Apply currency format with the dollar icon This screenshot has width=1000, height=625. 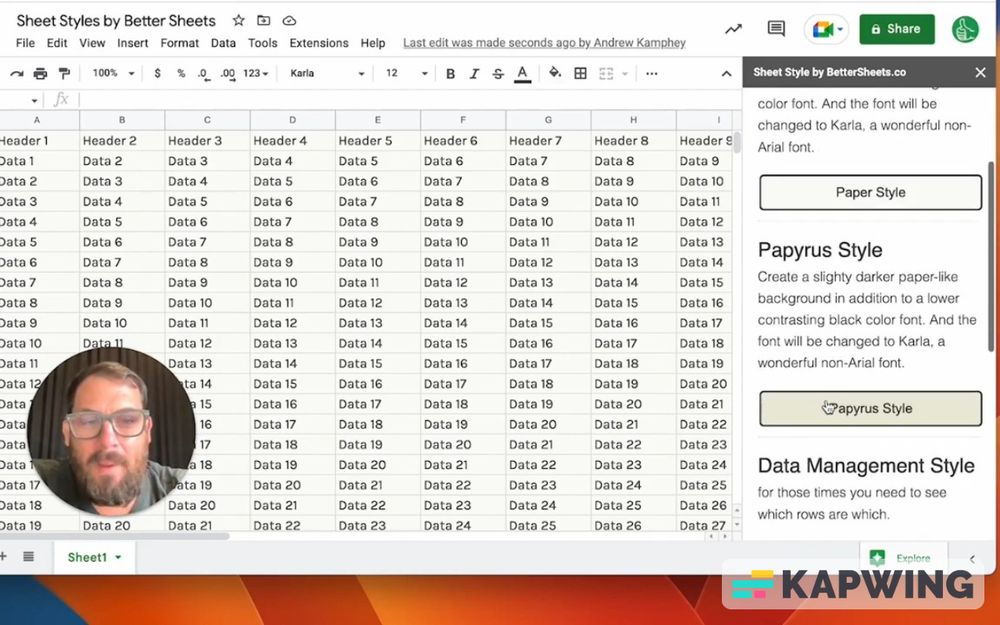(x=157, y=73)
